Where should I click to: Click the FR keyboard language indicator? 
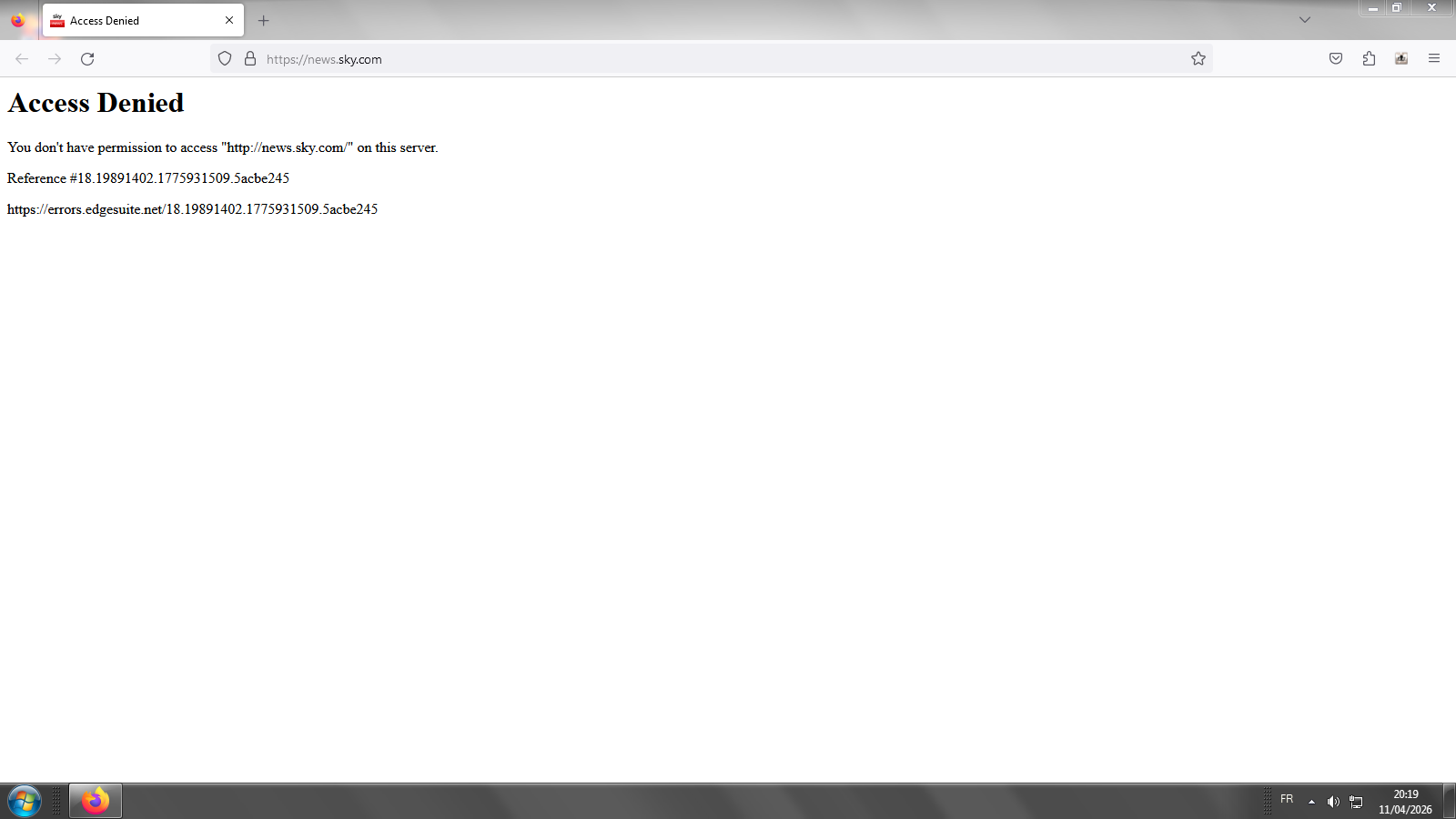[1287, 799]
